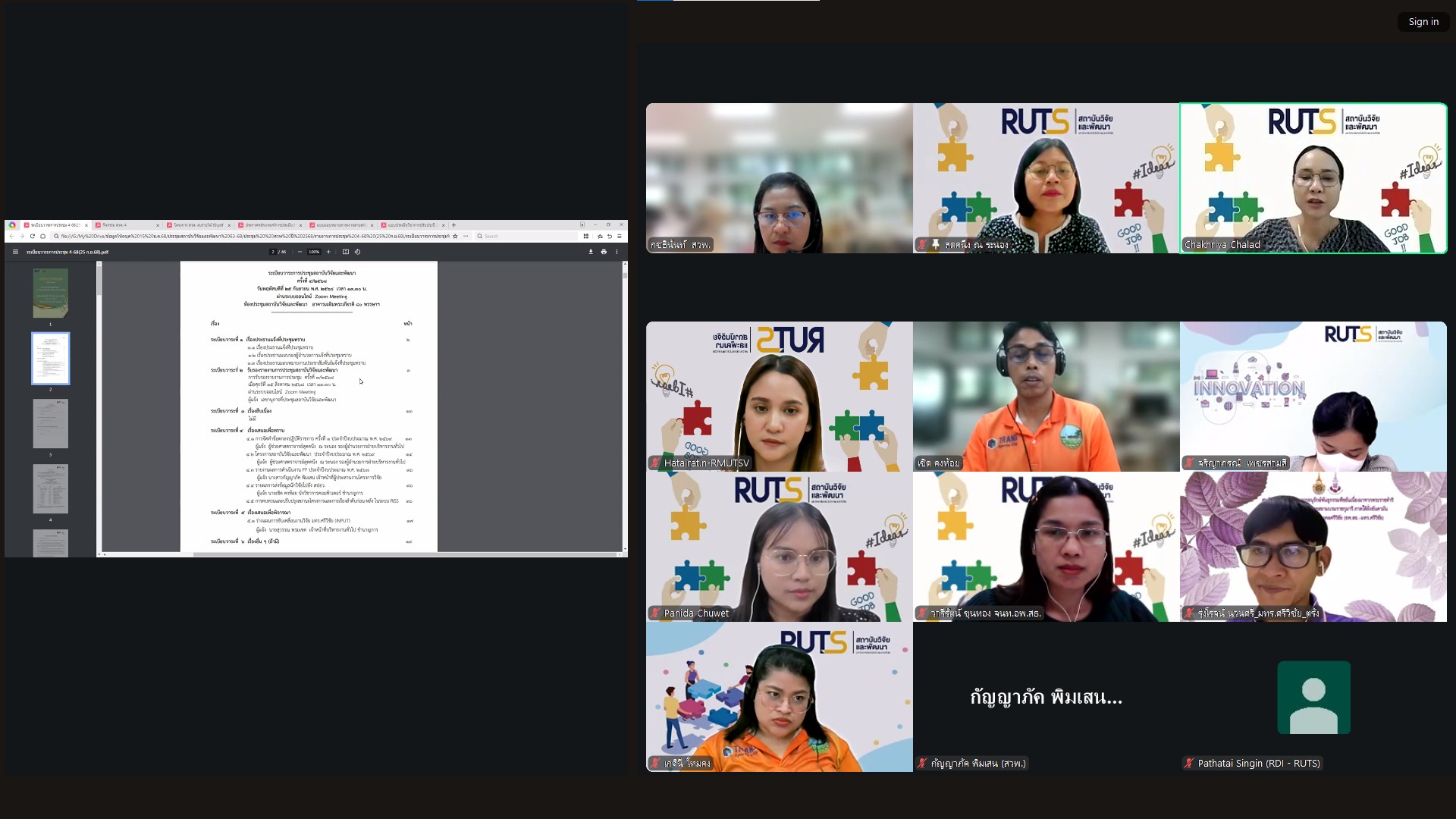Zoom in the PDF document
Image resolution: width=1456 pixels, height=819 pixels.
(x=328, y=252)
